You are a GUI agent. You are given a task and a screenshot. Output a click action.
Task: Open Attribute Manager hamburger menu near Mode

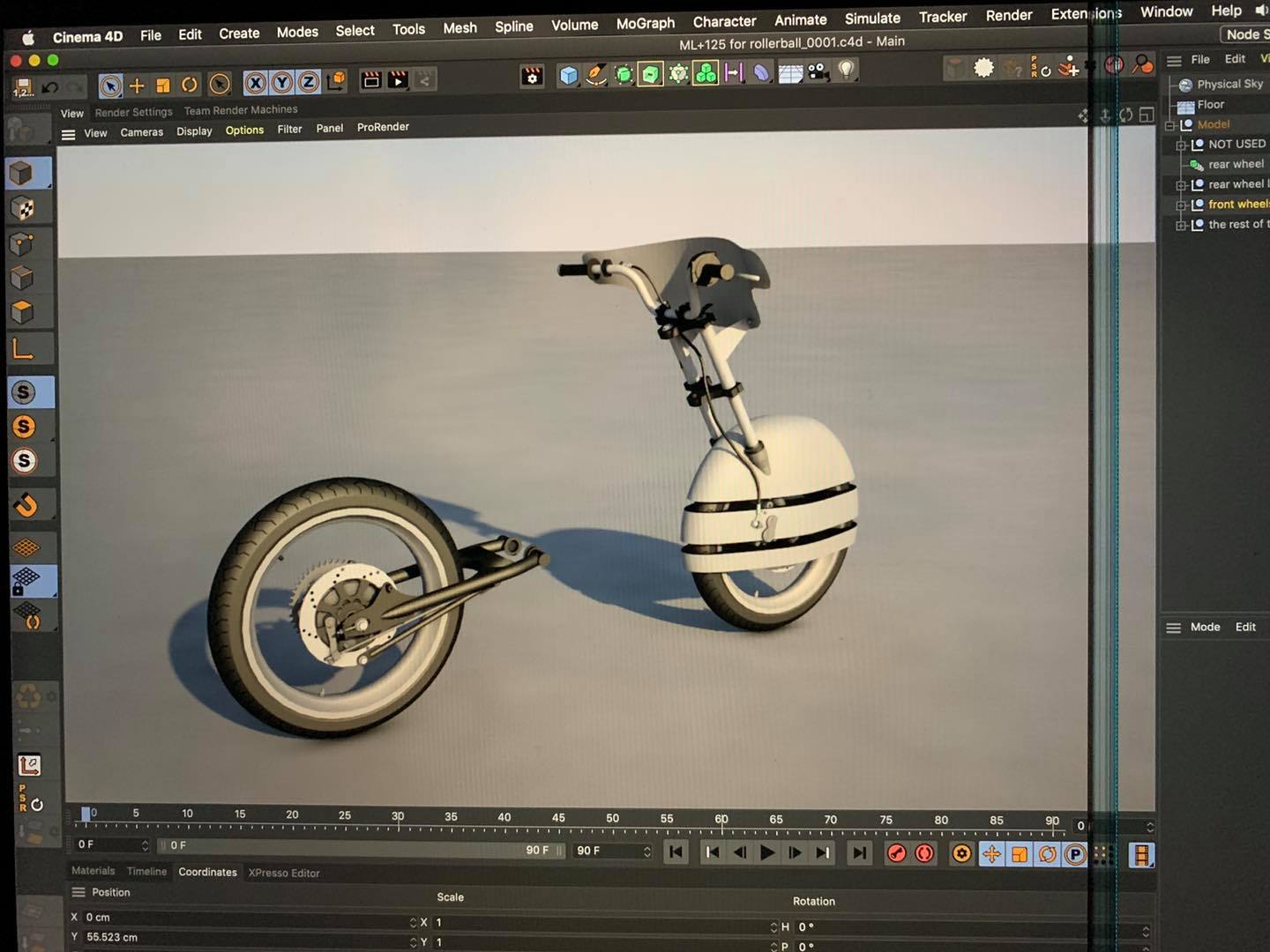pos(1173,628)
